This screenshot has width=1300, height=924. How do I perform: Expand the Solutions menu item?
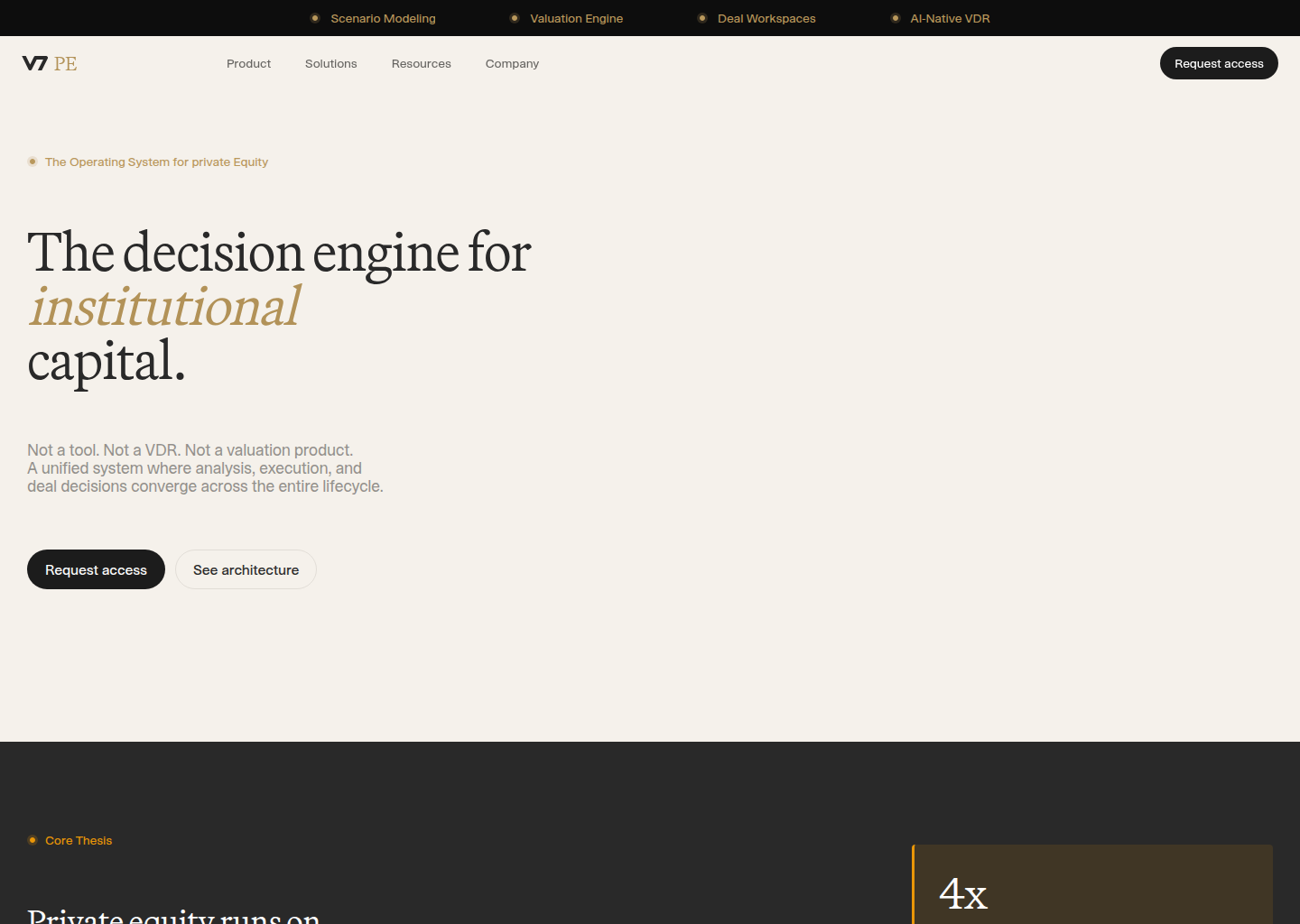coord(330,63)
